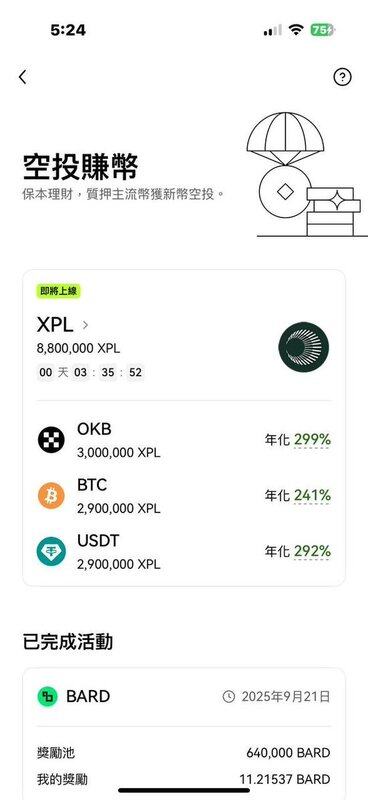Select the orange BTC coin icon

tap(51, 495)
